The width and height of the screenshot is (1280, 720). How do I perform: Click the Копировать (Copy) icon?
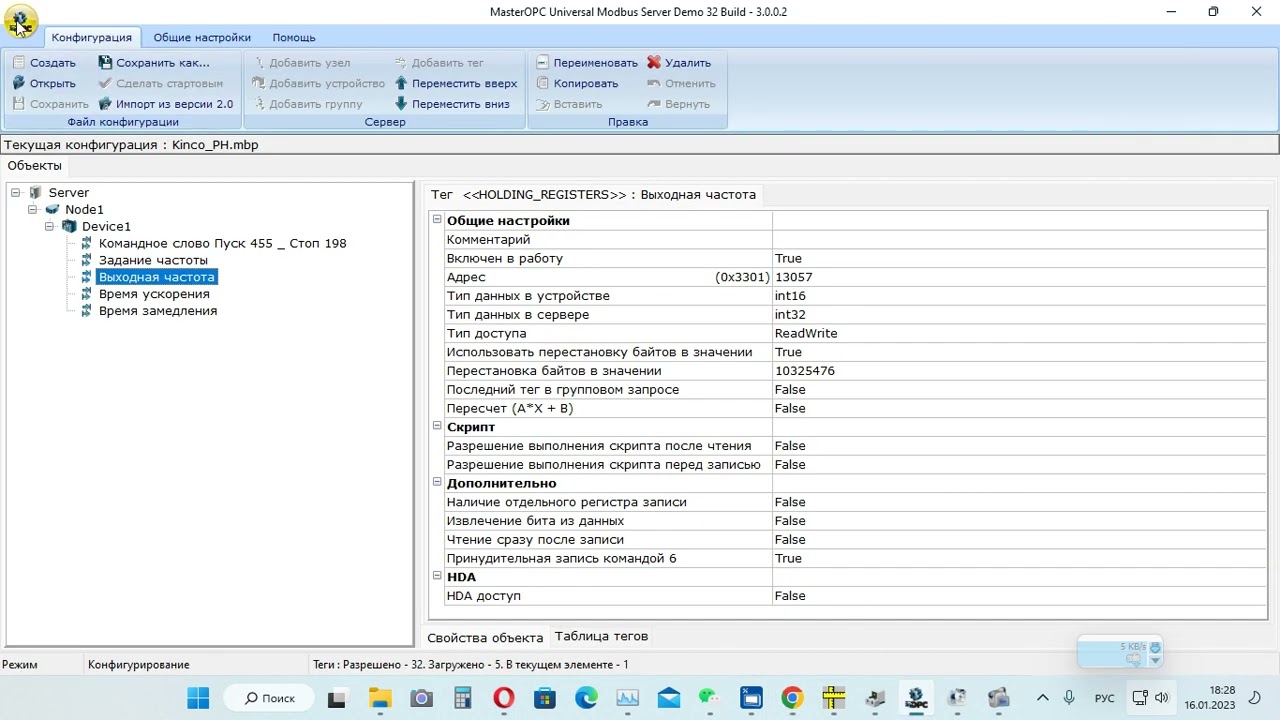coord(542,83)
